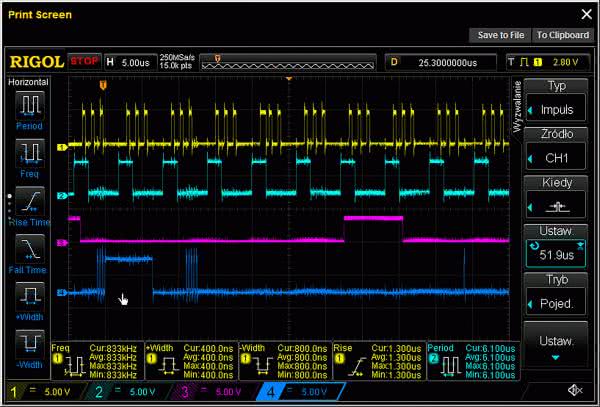The width and height of the screenshot is (600, 407).
Task: Expand the Tryb Pojed. mode selector
Action: 556,302
